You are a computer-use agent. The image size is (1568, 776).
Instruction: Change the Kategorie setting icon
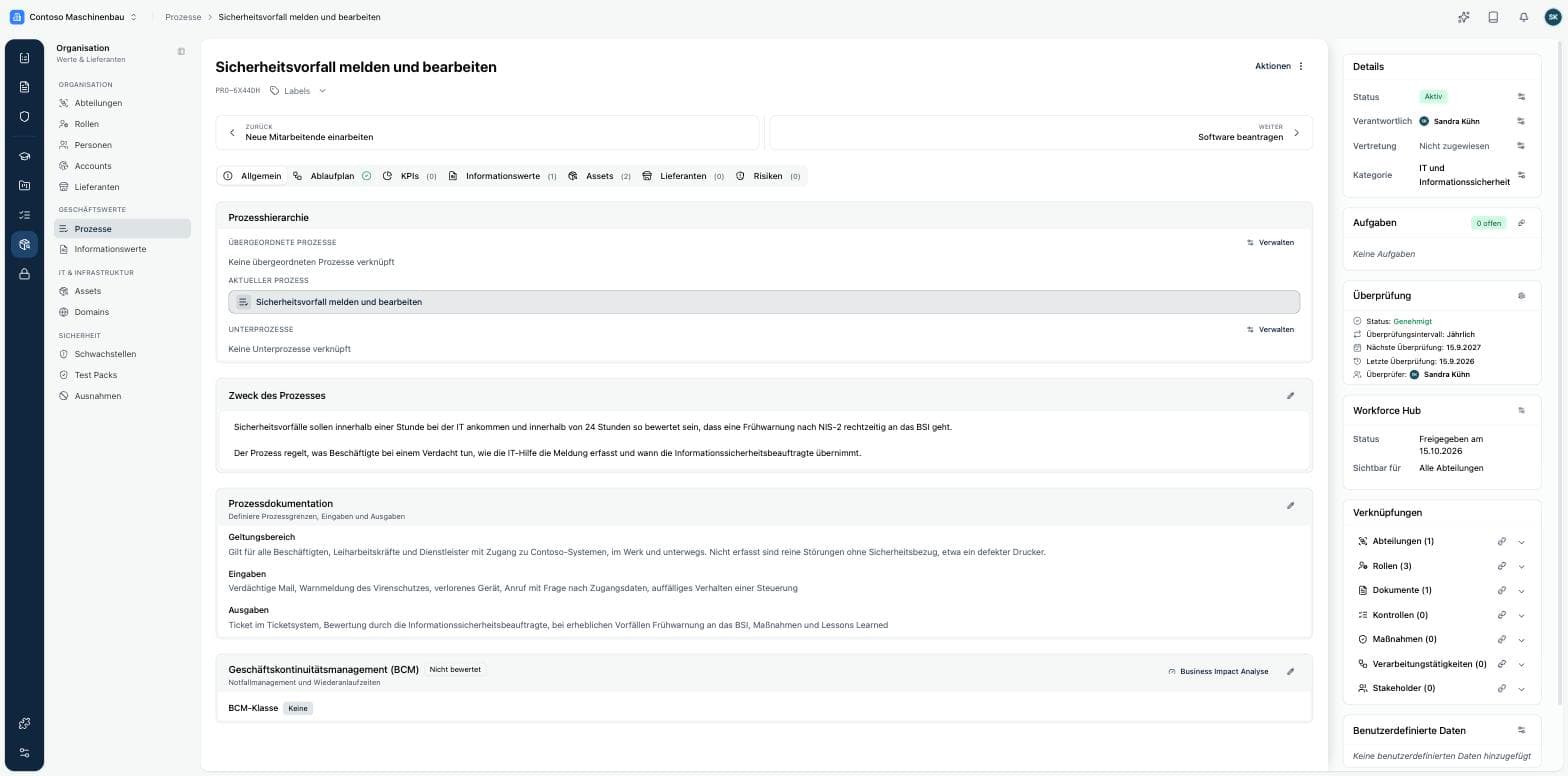[1521, 175]
